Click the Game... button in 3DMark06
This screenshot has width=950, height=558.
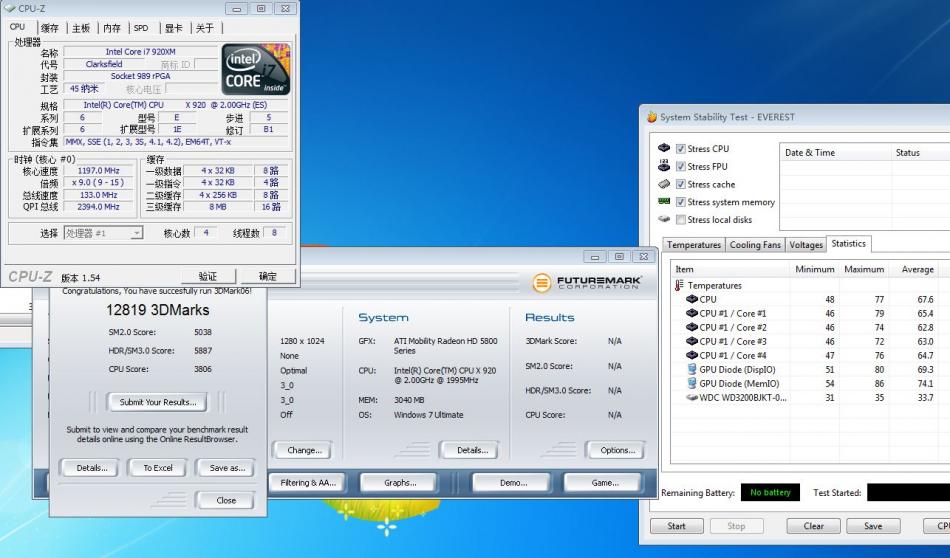tap(604, 483)
